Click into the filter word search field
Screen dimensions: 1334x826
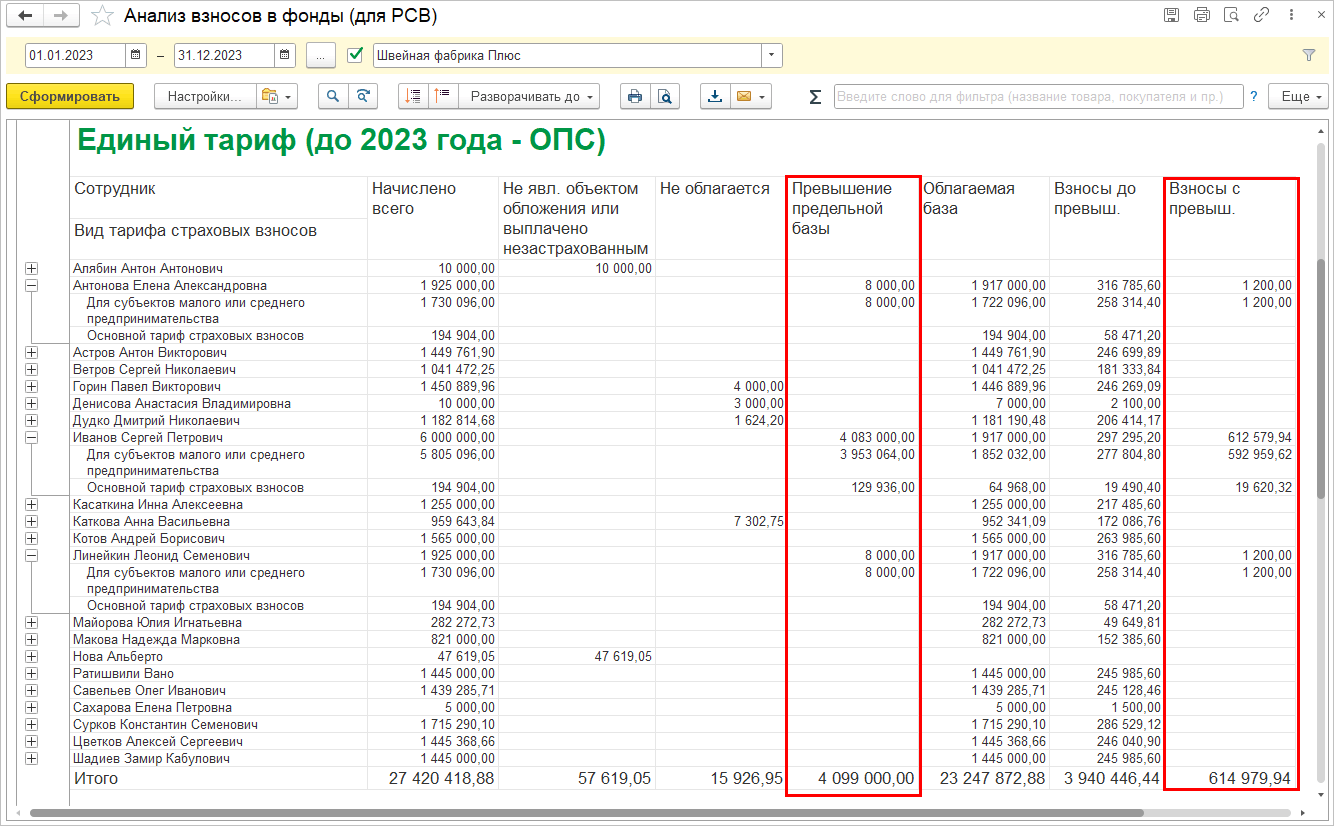point(1038,96)
